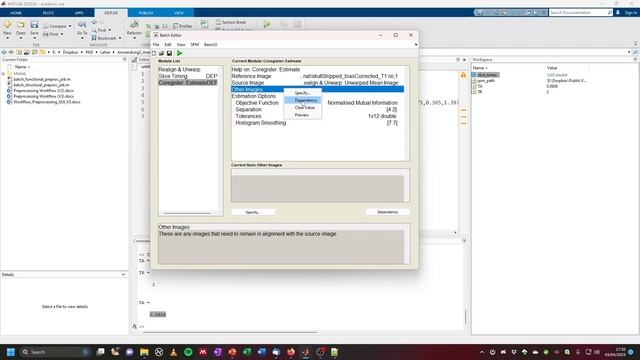Select the Reference Image row
Viewport: 640px width, 360px height.
click(x=318, y=76)
